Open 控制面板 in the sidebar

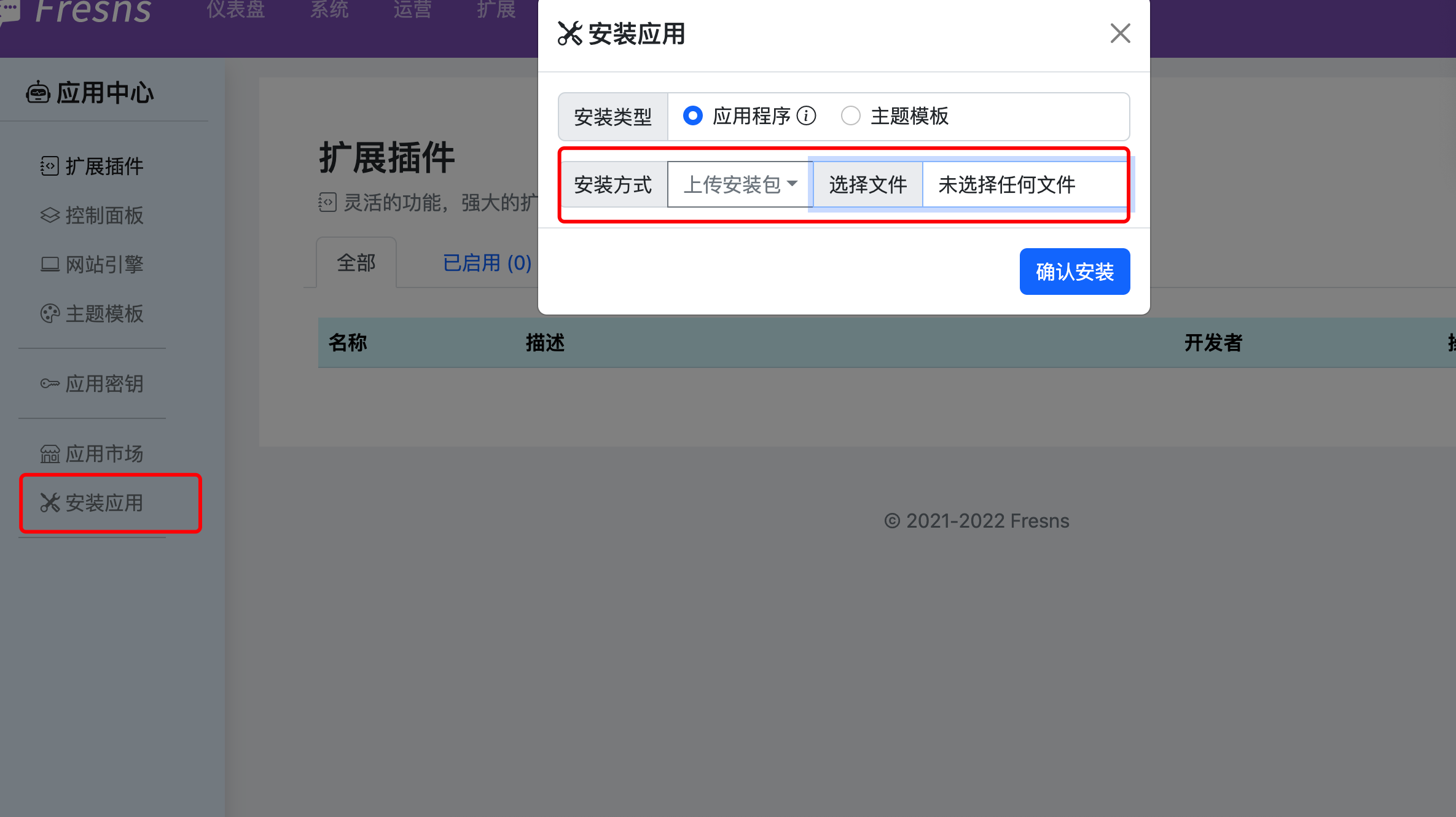point(92,215)
